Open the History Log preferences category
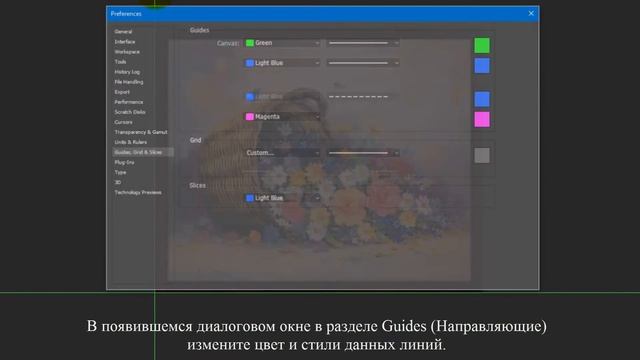 (x=127, y=72)
